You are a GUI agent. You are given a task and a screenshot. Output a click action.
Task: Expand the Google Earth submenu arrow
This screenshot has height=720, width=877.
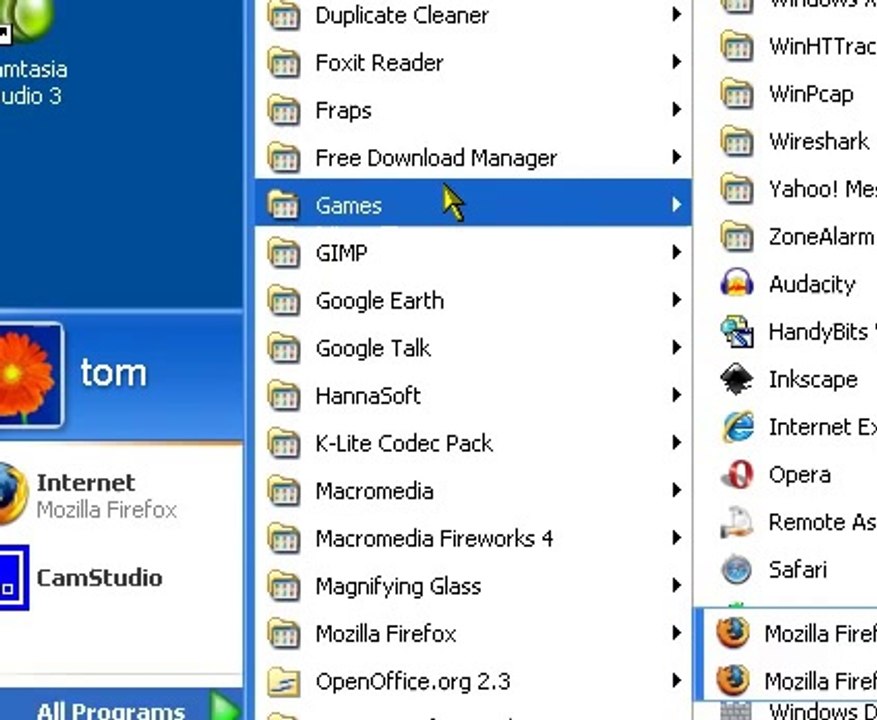[x=676, y=300]
